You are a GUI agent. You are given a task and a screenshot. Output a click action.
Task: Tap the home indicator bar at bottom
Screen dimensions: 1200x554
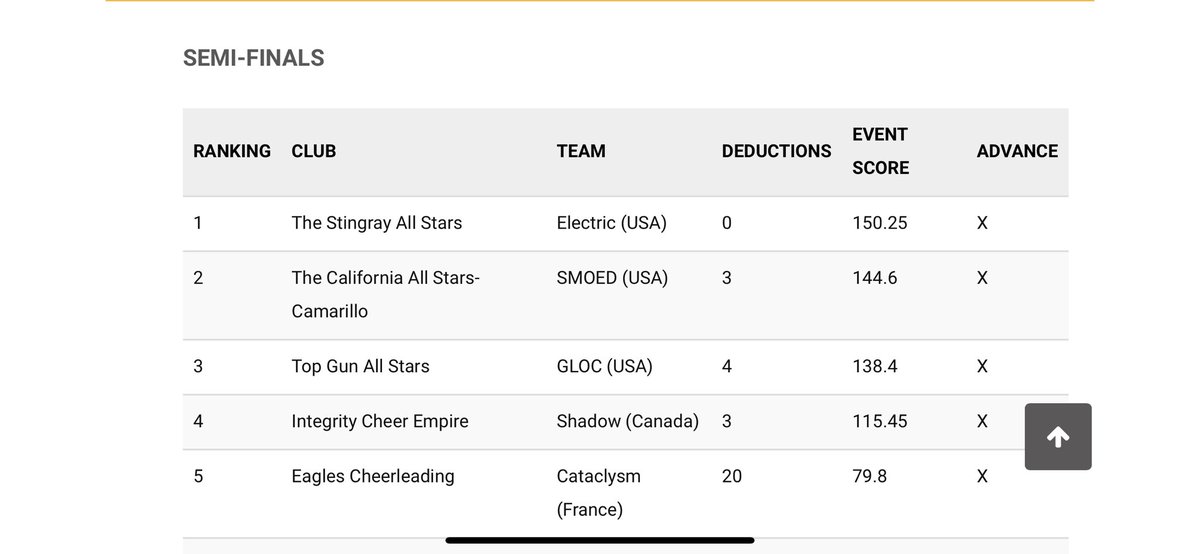[600, 541]
